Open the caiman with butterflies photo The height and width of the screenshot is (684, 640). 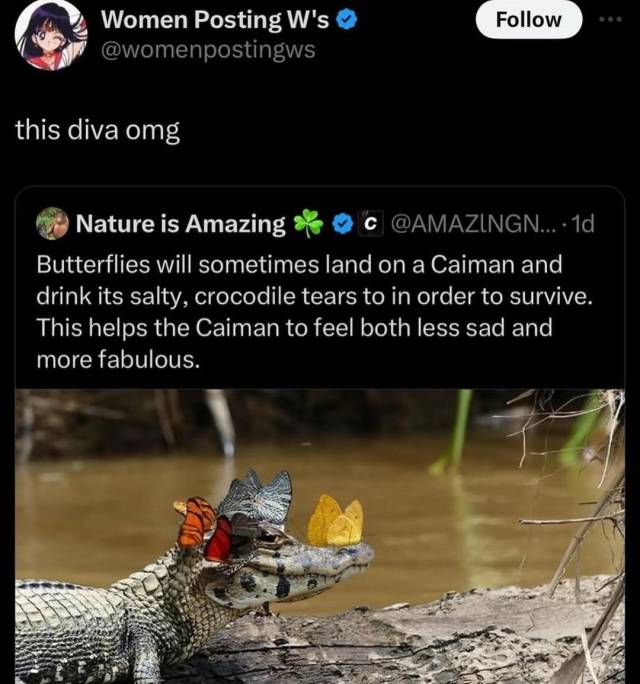(320, 536)
